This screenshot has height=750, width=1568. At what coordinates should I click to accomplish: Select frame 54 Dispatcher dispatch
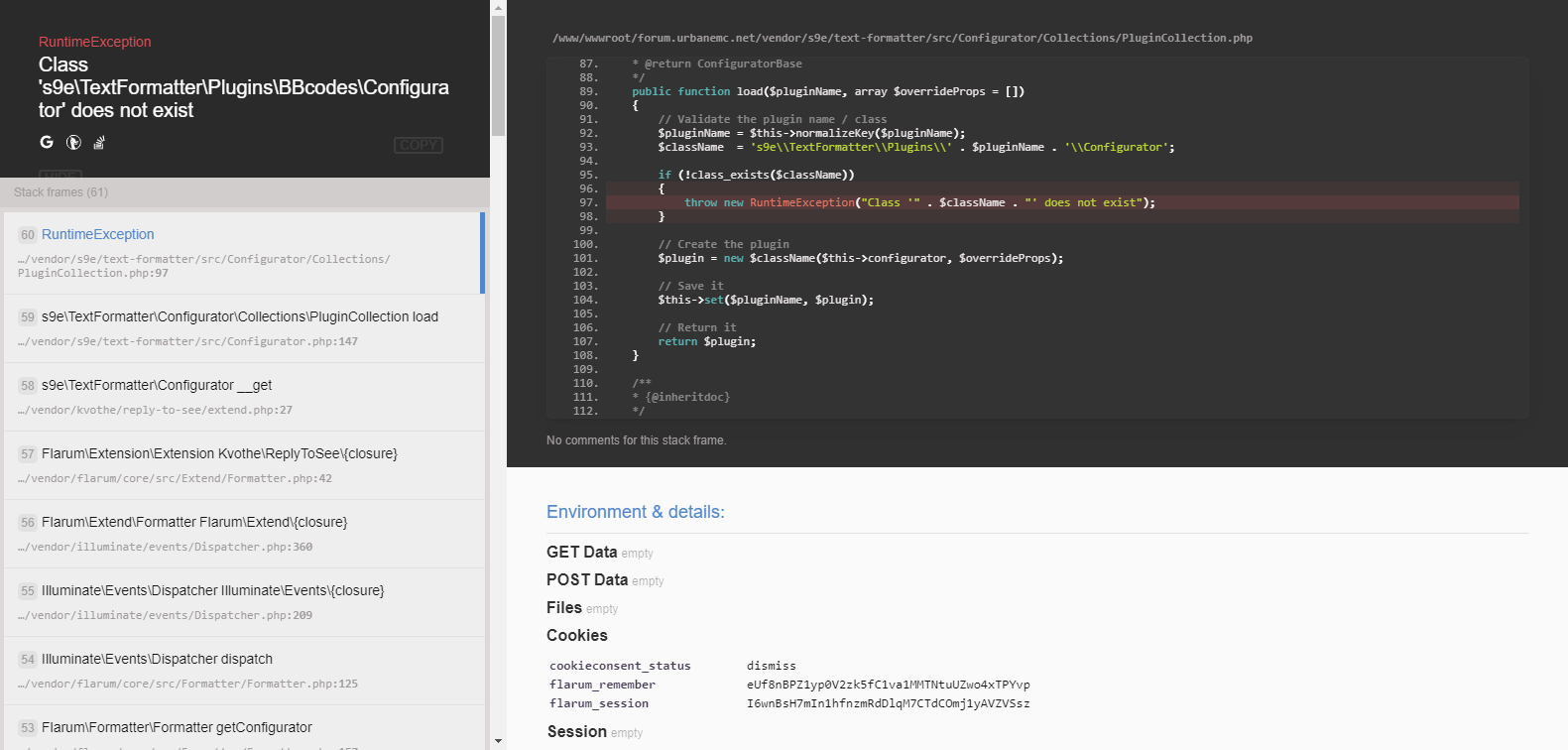(157, 660)
